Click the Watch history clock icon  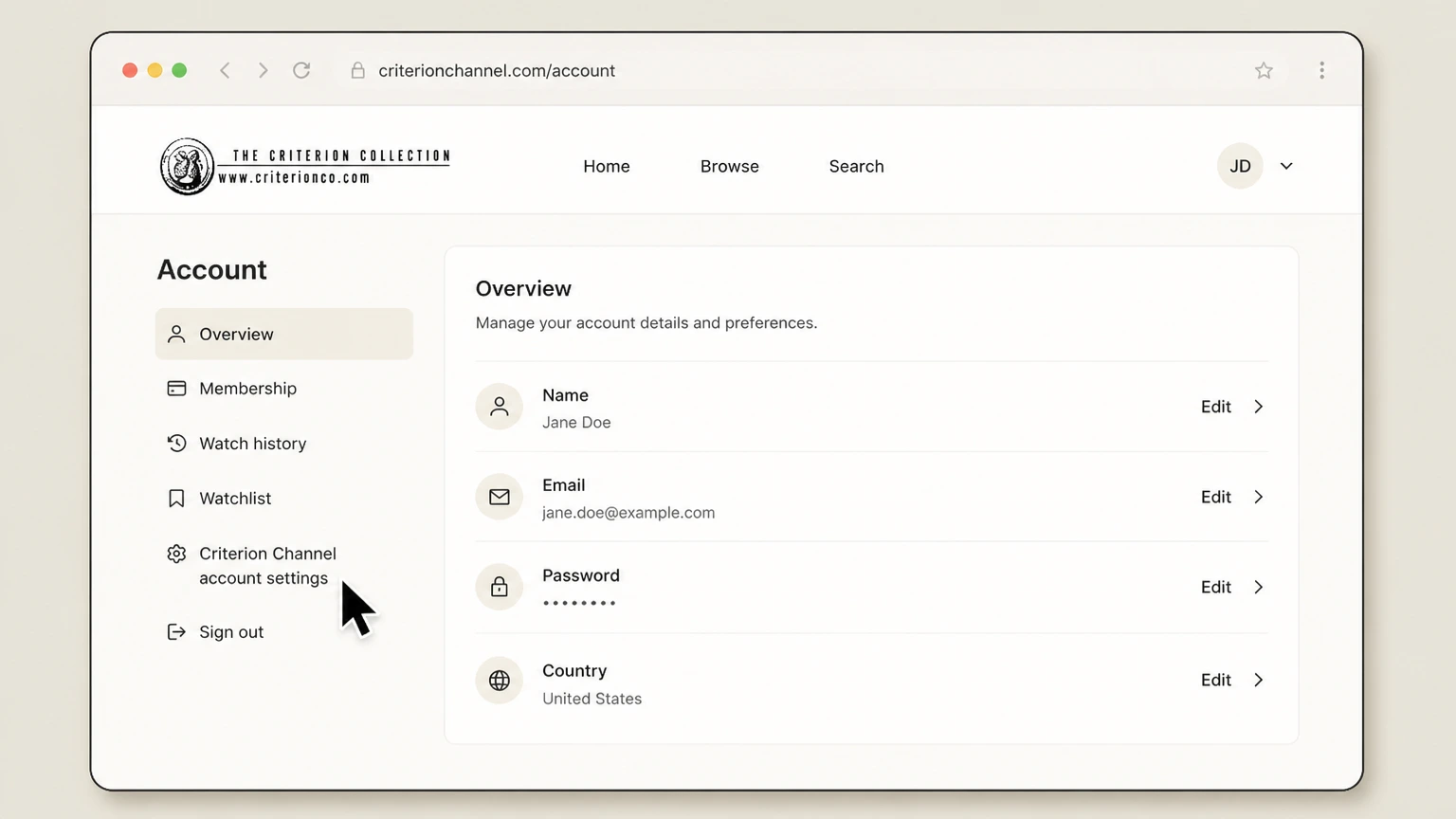pos(176,444)
